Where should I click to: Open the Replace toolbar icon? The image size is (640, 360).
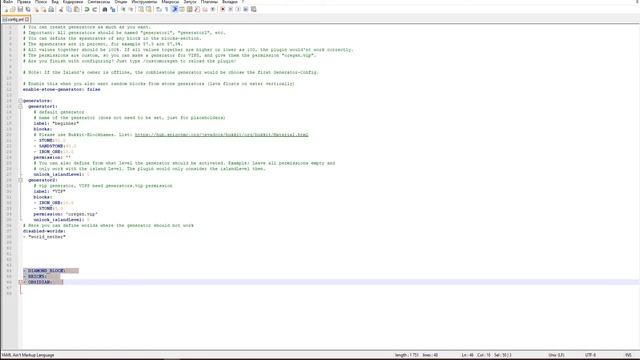click(x=113, y=9)
